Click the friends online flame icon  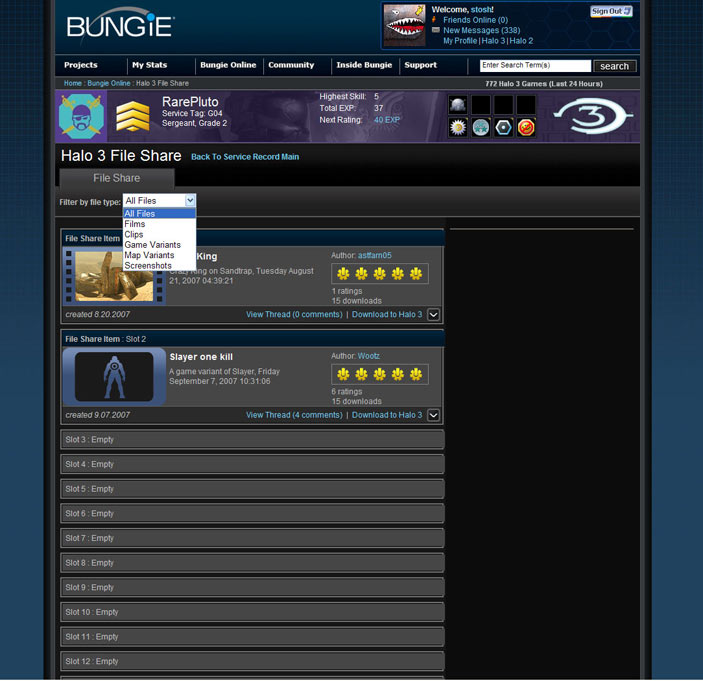(434, 20)
